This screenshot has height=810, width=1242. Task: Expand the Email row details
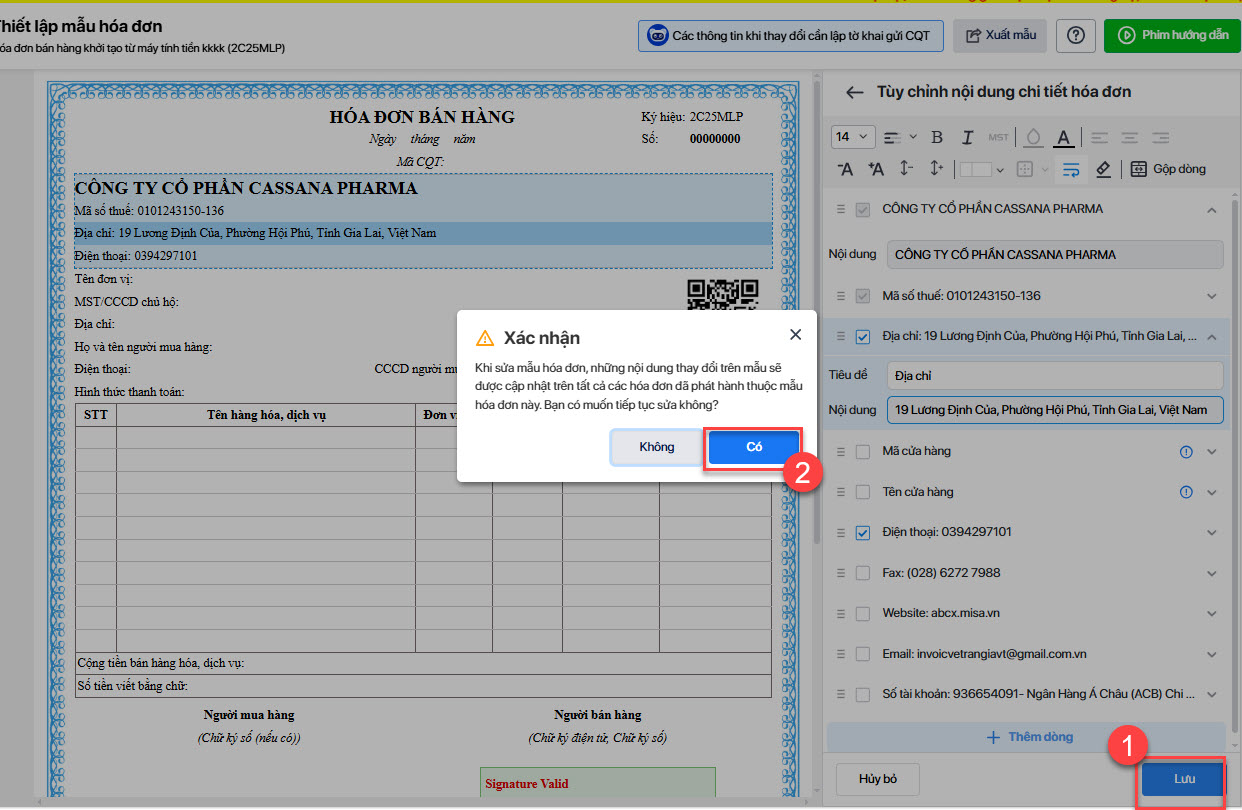(x=1212, y=654)
